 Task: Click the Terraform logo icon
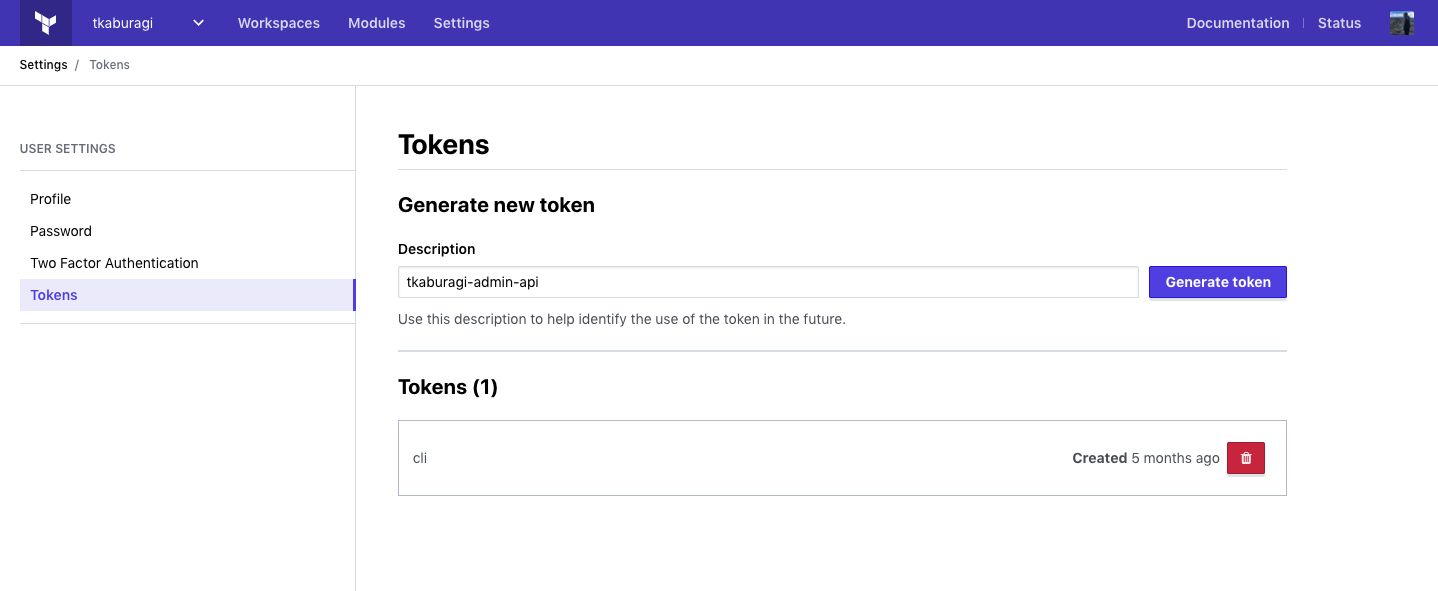coord(45,23)
